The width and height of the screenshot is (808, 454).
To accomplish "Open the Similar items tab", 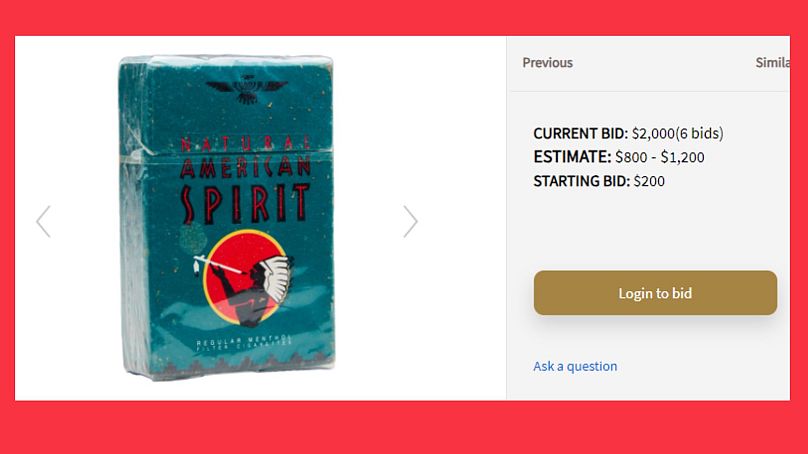I will 772,62.
